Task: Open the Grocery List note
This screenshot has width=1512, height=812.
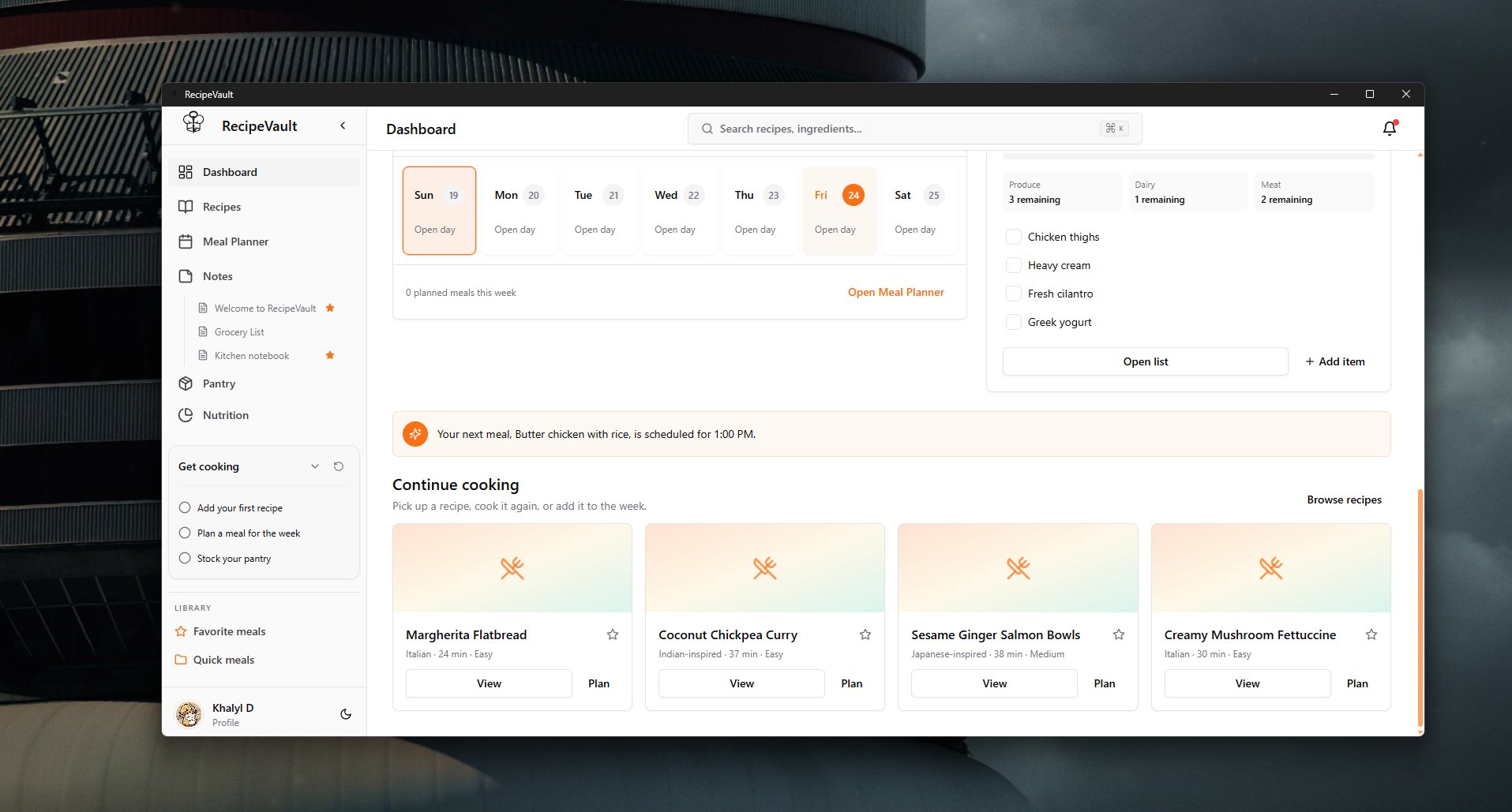Action: pyautogui.click(x=239, y=332)
